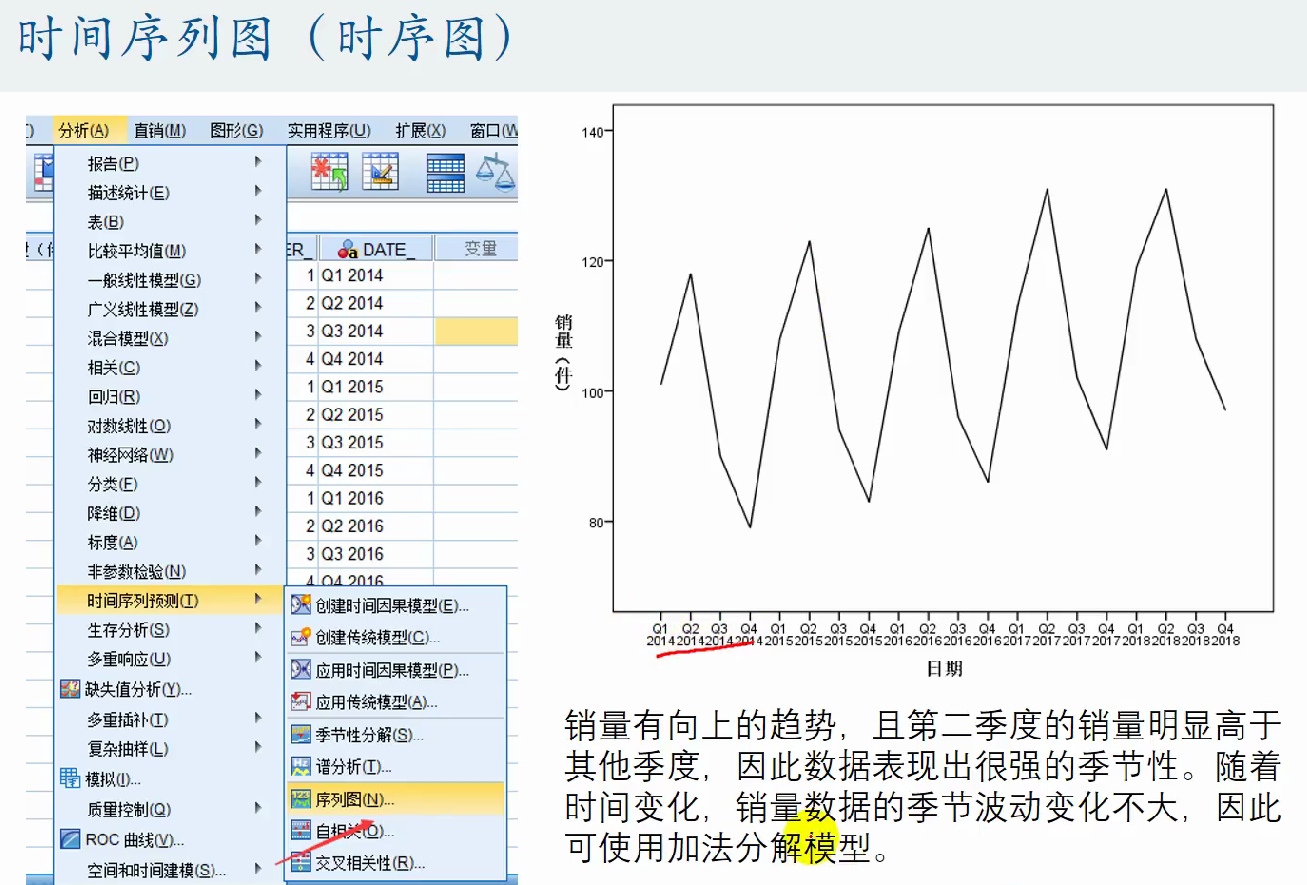Click the ROC 曲线(V) curve icon
Screen dimensions: 1307x885
pos(70,840)
